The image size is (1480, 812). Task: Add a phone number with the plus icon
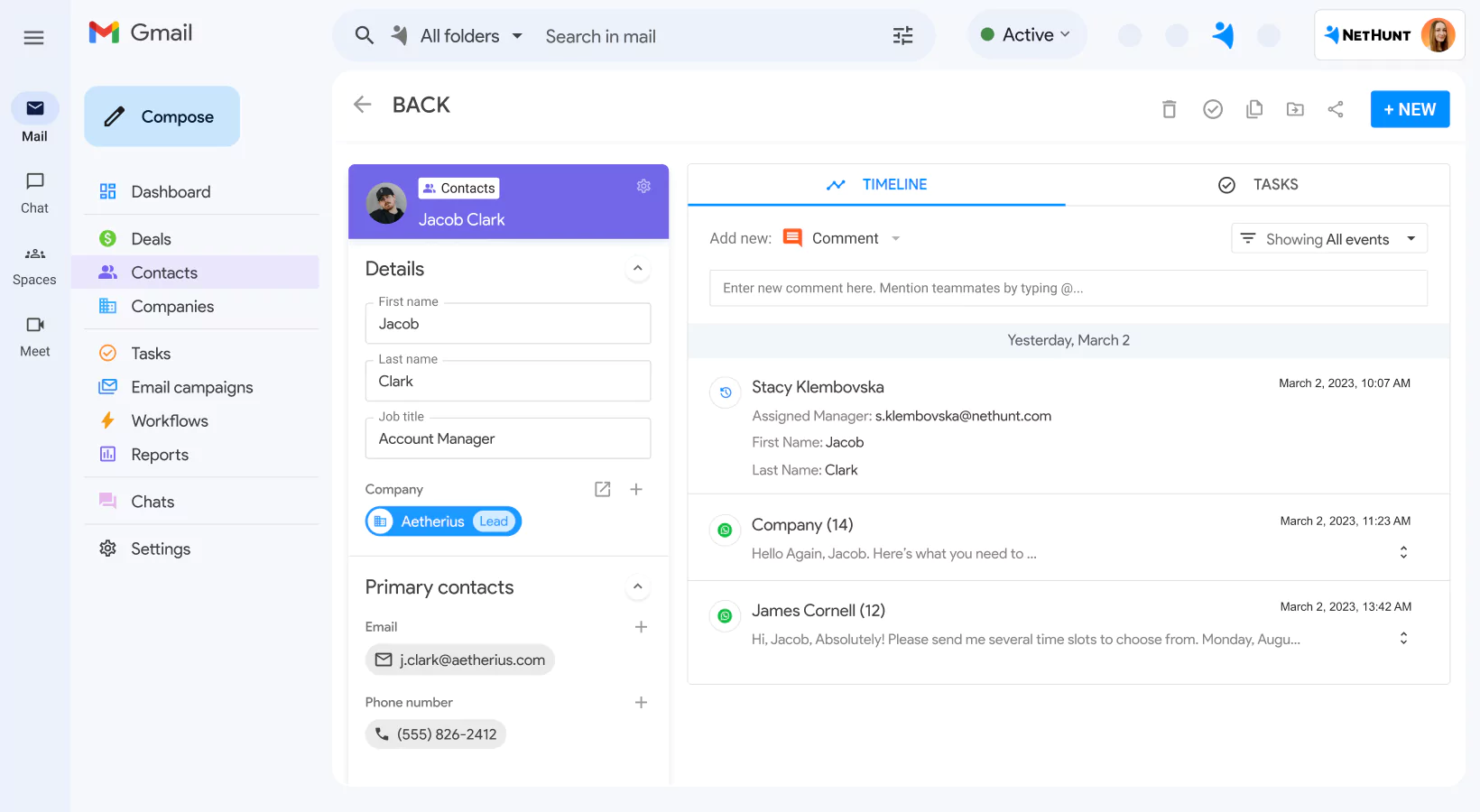(x=641, y=702)
